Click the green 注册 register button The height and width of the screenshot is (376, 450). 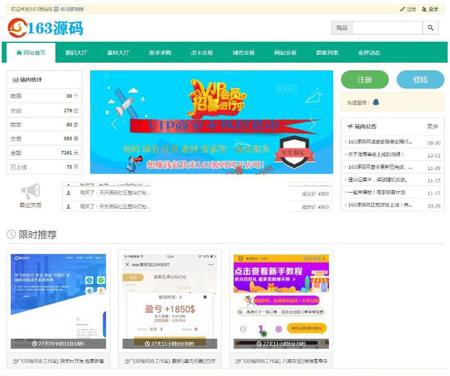pyautogui.click(x=365, y=80)
